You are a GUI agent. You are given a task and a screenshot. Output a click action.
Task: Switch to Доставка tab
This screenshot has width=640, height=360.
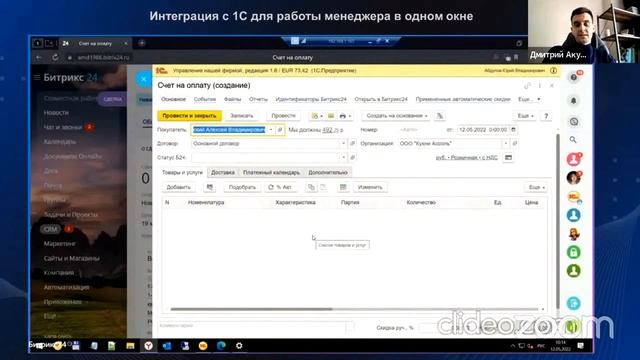tap(222, 173)
